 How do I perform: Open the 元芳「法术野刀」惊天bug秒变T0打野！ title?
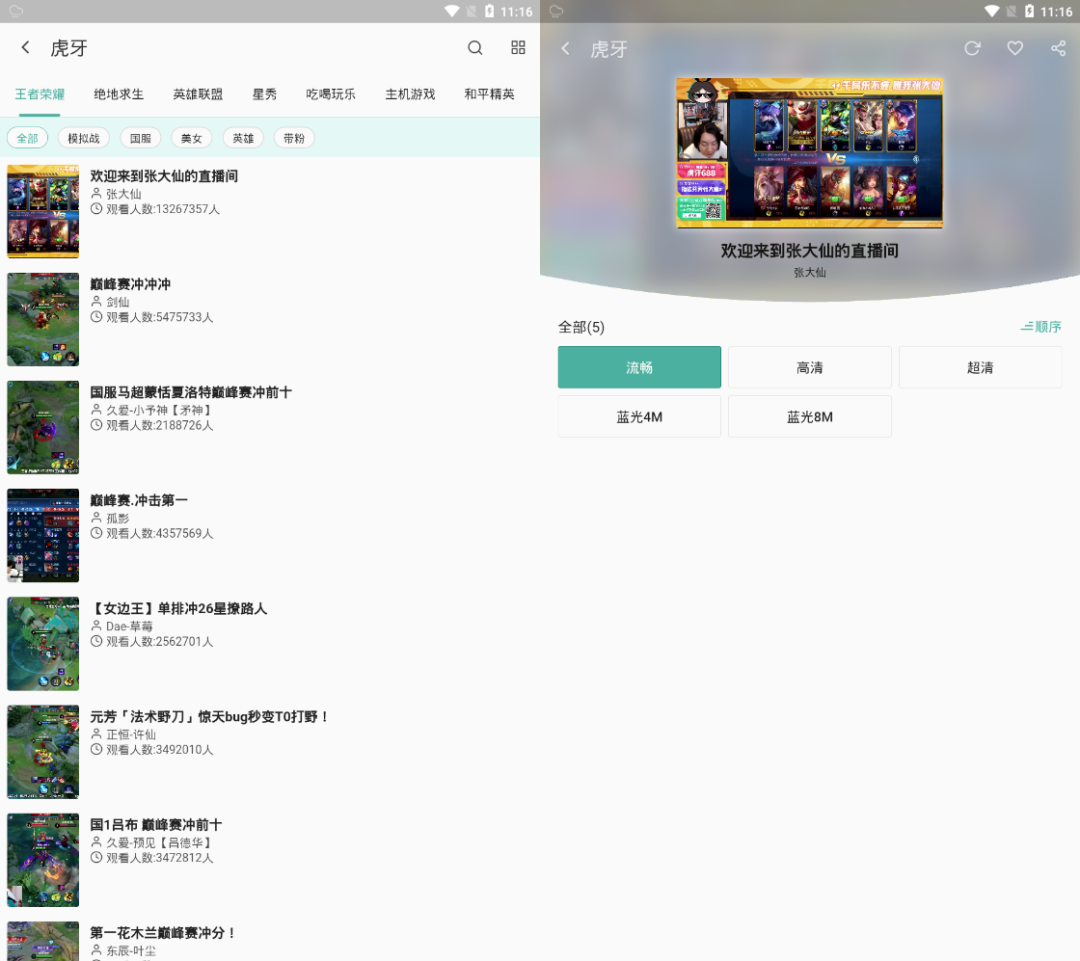click(x=209, y=716)
